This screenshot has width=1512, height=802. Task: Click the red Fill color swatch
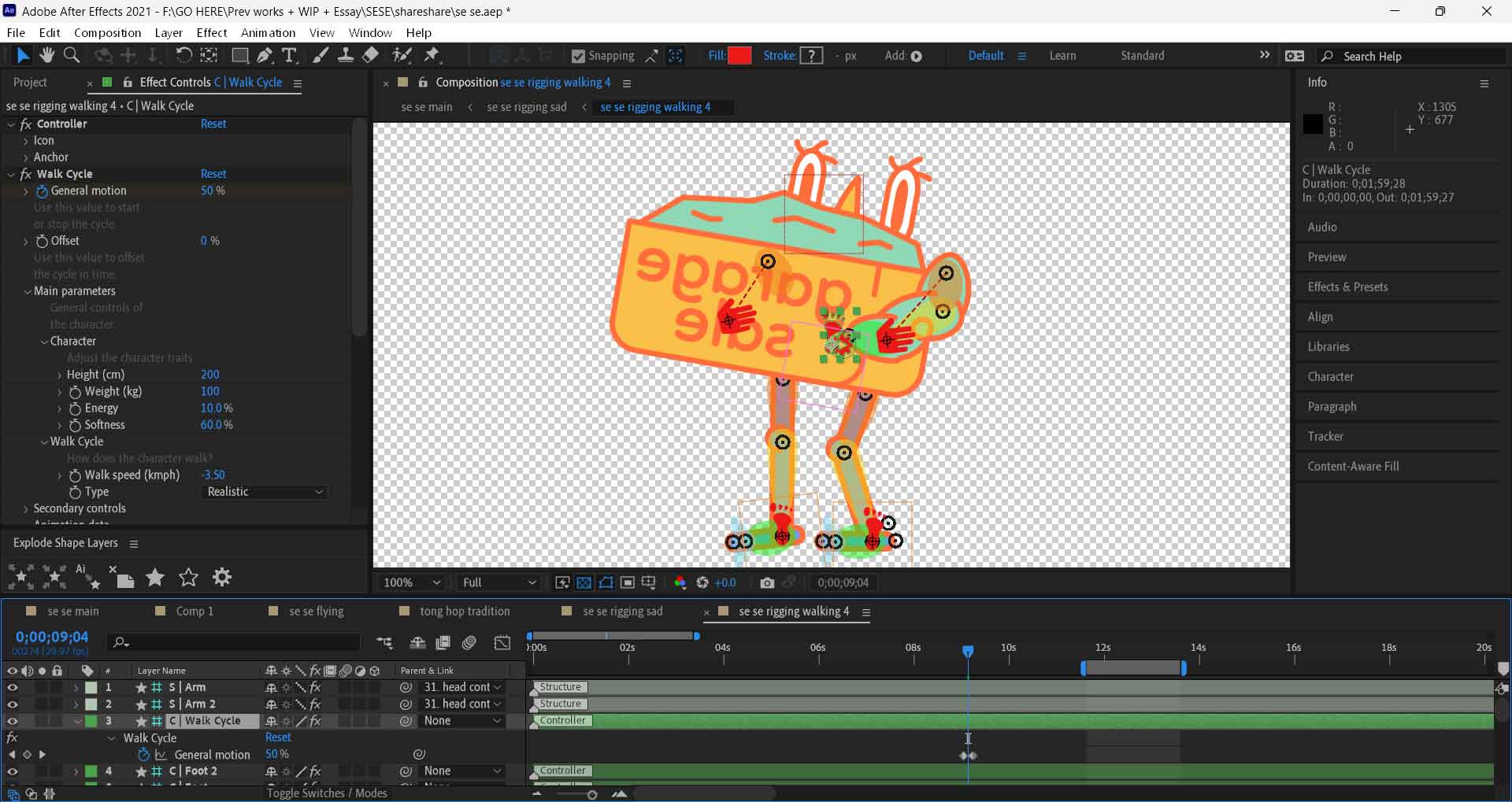739,56
